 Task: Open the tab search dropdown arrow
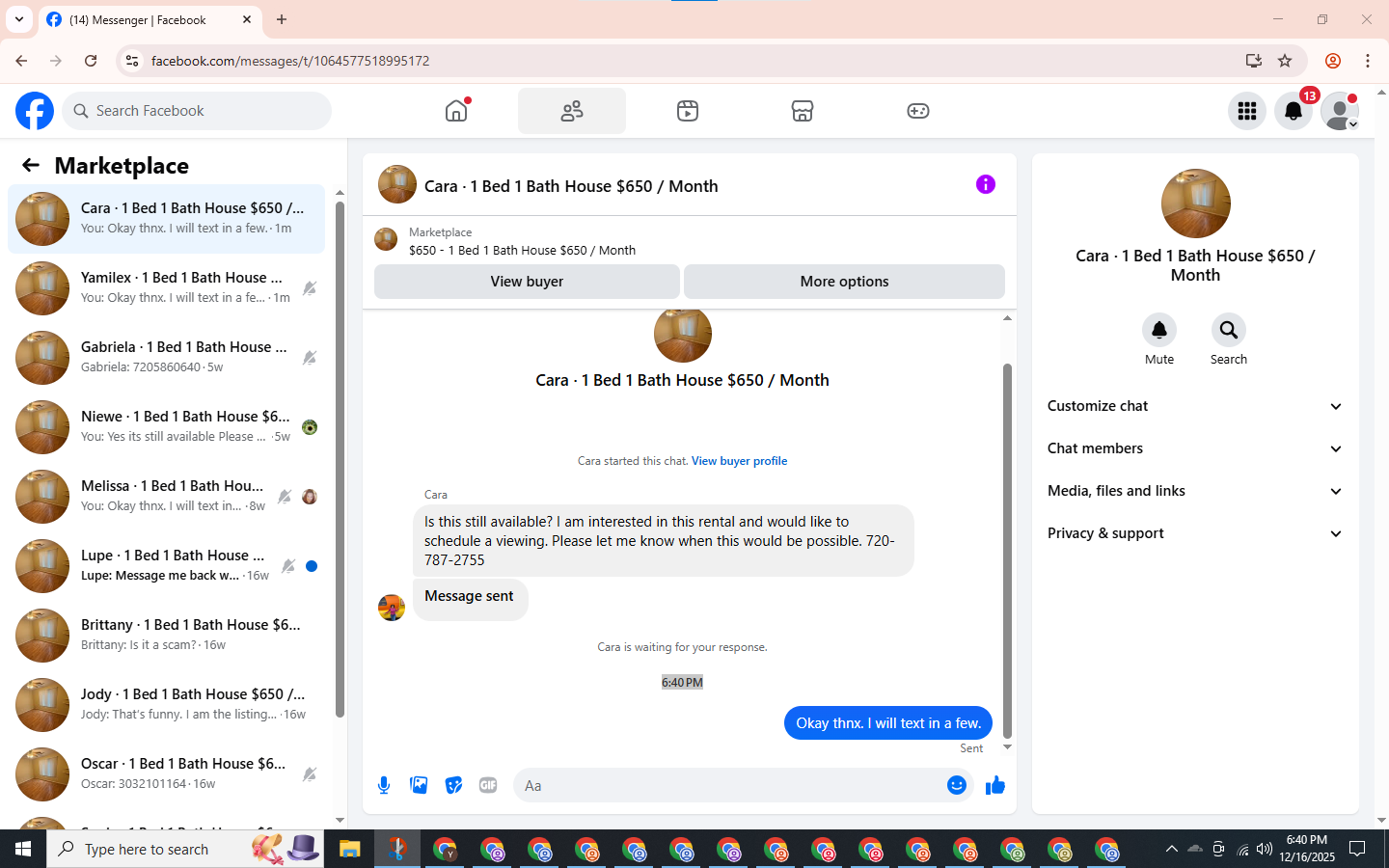pyautogui.click(x=19, y=19)
